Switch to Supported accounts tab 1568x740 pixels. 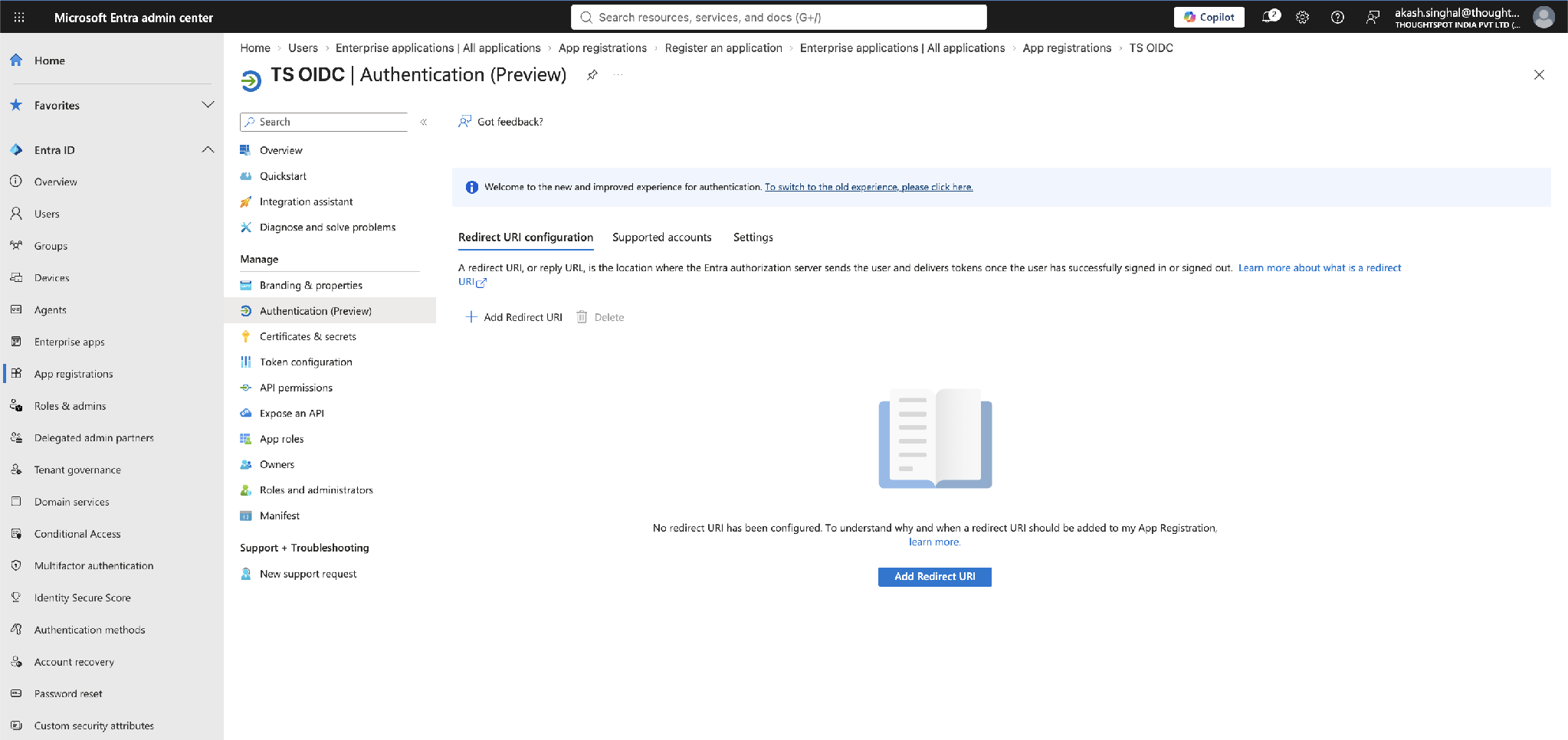(662, 237)
